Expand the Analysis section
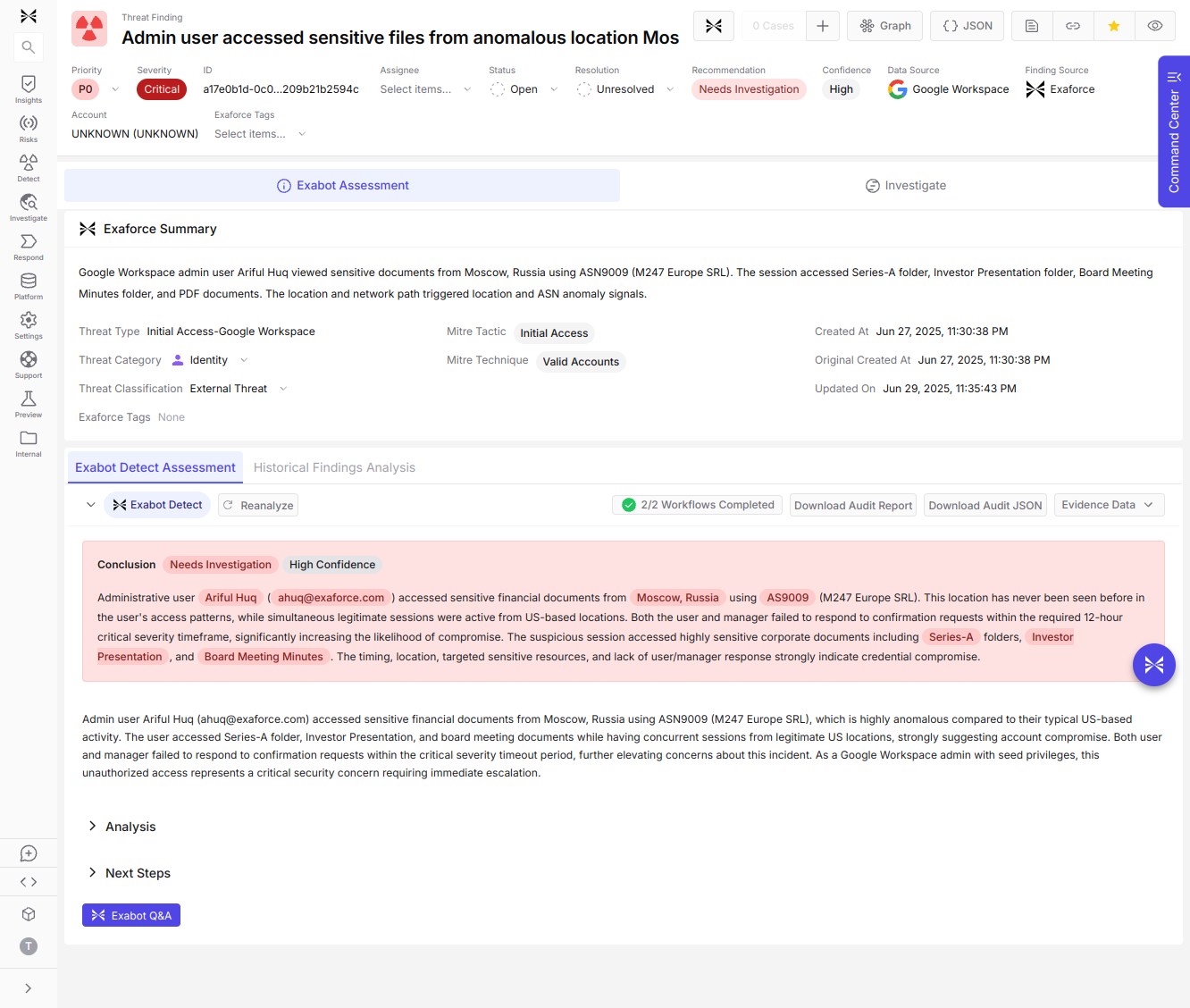Viewport: 1190px width, 1008px height. click(122, 827)
